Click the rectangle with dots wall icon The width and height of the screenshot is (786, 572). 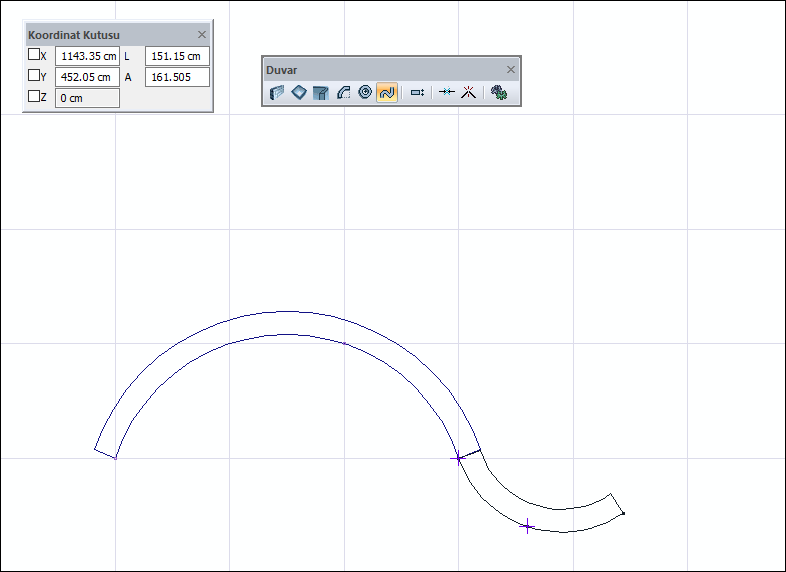tap(418, 92)
